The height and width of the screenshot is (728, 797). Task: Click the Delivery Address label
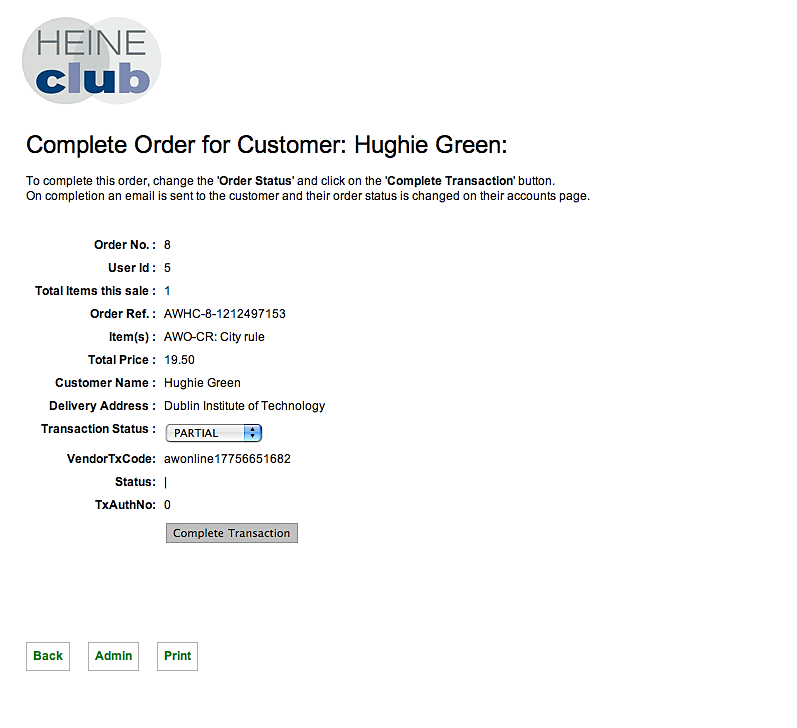click(x=102, y=406)
